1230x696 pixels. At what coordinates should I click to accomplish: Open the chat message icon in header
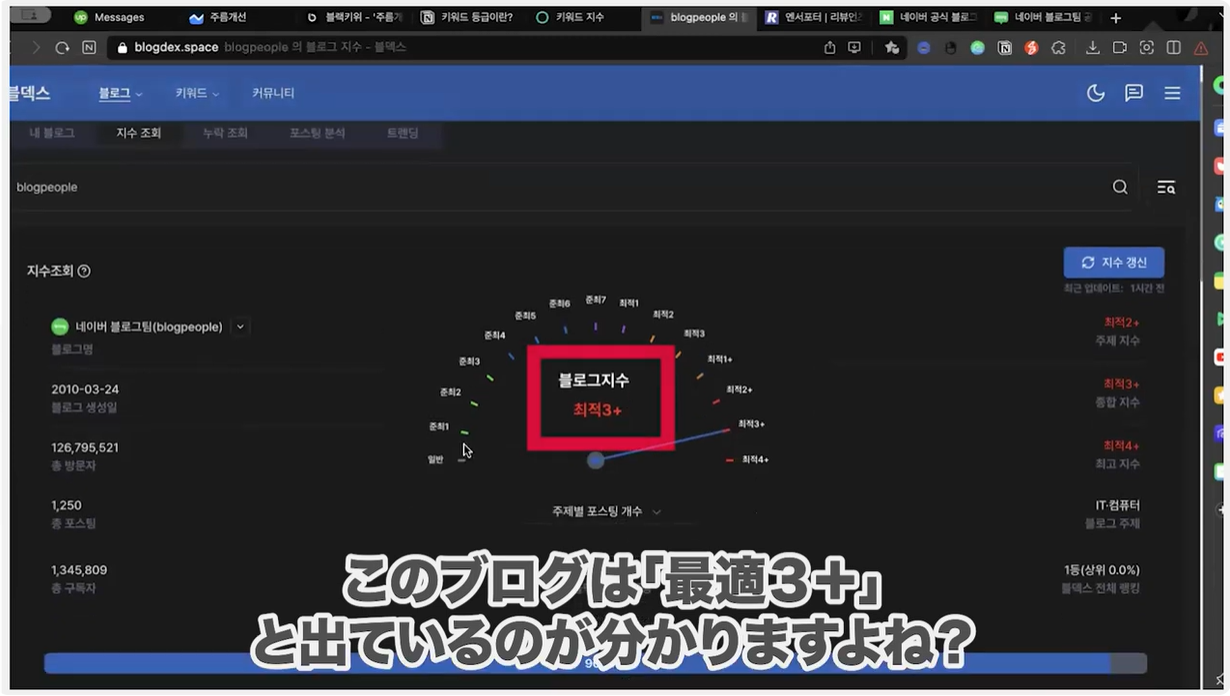(1134, 93)
